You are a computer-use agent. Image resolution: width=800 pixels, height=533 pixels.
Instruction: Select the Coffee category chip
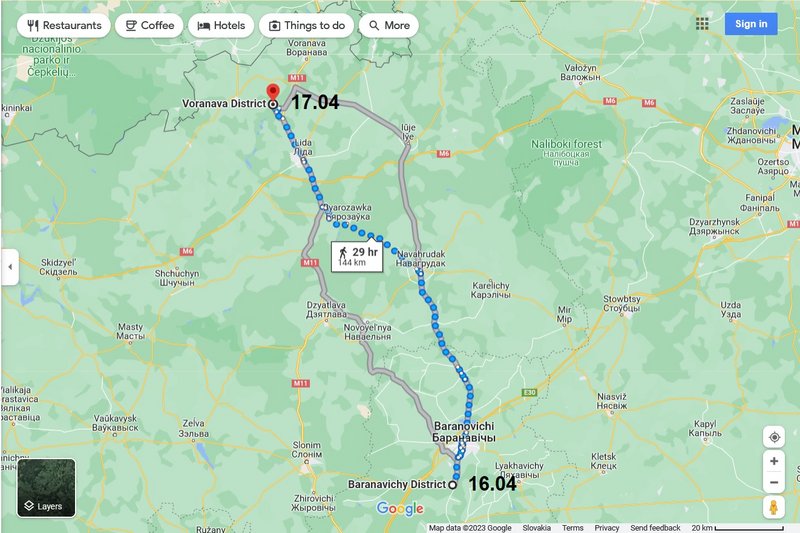tap(149, 26)
